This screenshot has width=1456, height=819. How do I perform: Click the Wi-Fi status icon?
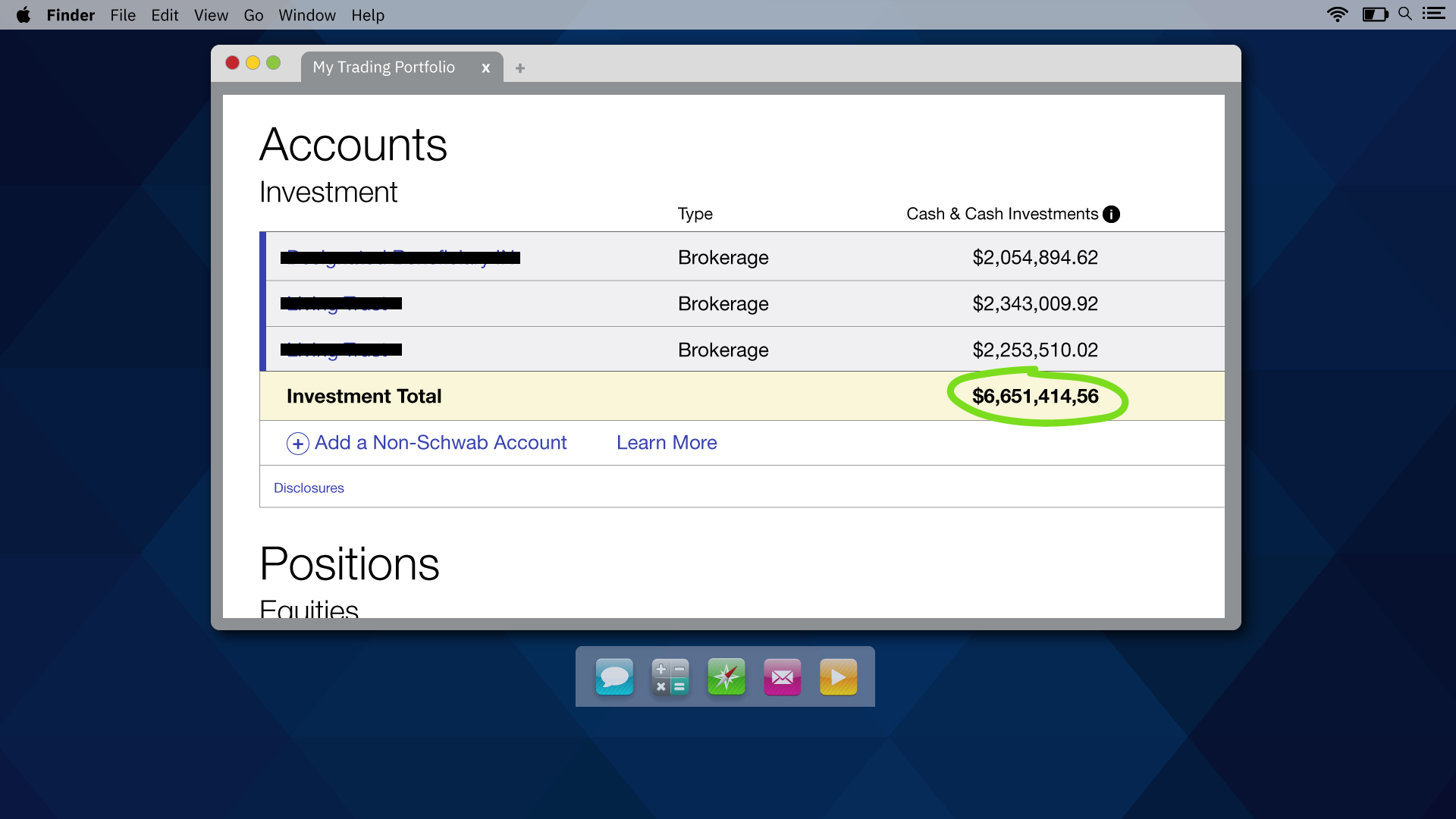pos(1337,14)
